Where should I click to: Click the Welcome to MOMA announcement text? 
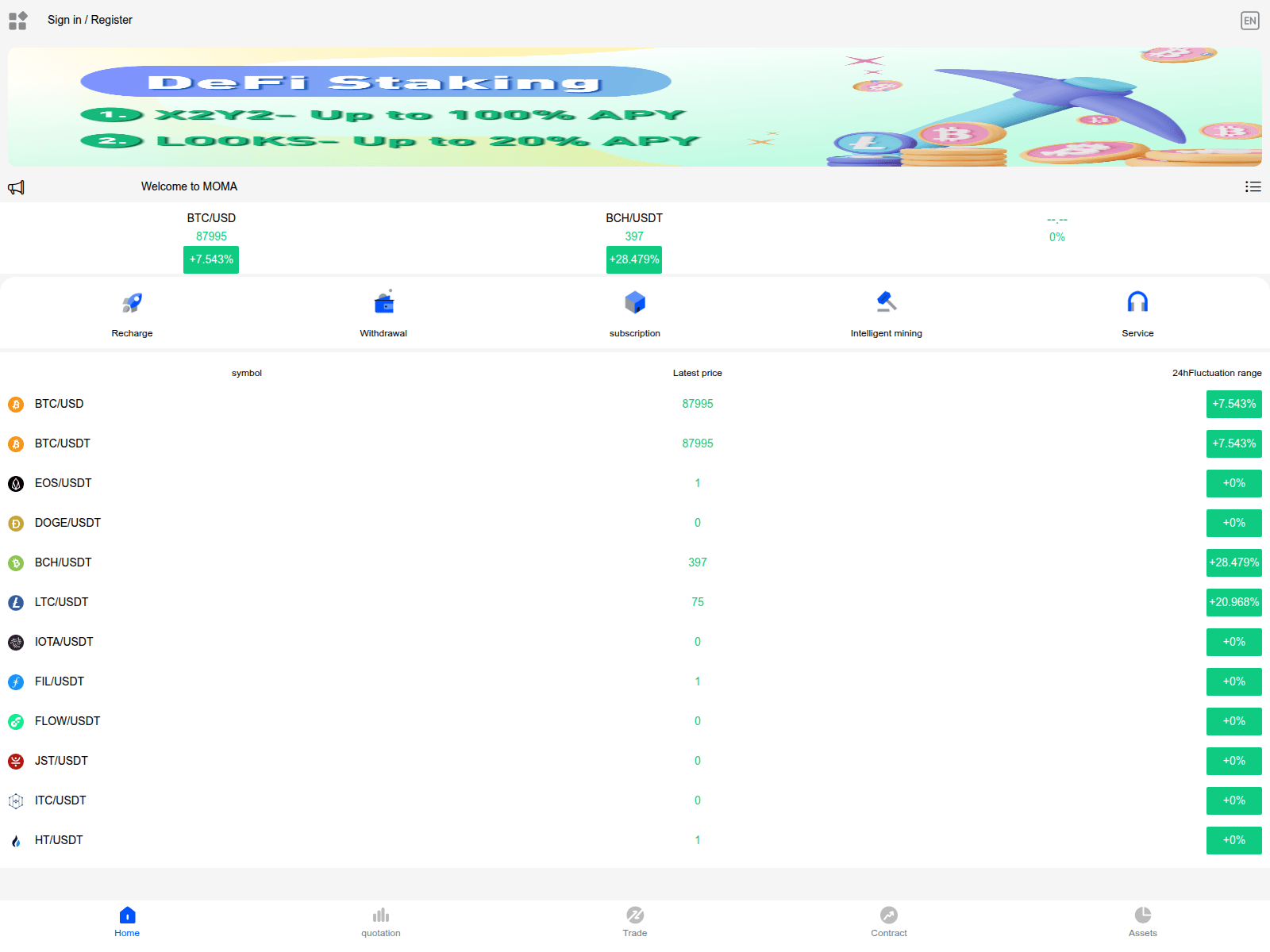[x=189, y=186]
